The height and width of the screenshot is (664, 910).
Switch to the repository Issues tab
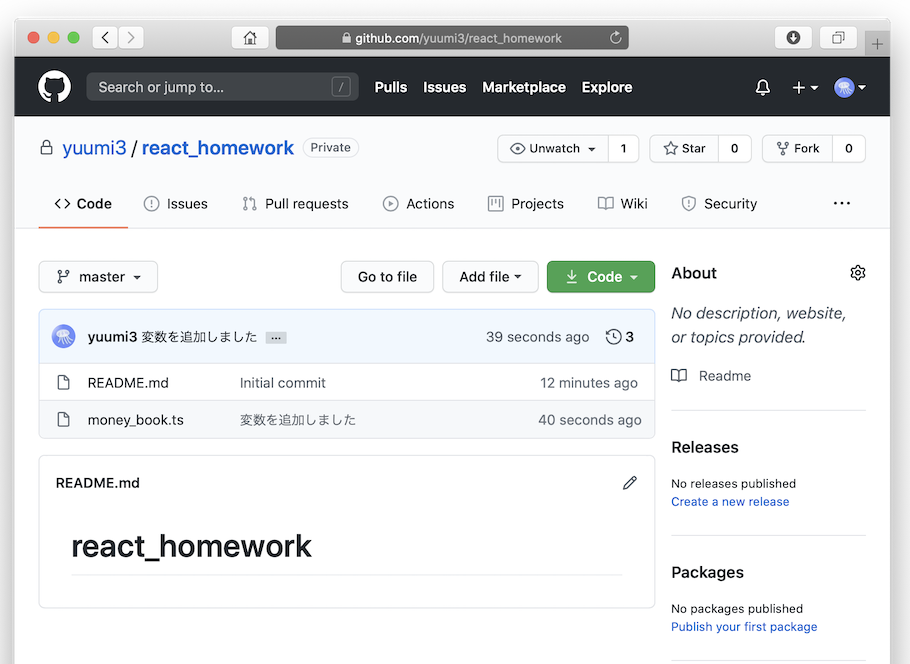(x=176, y=204)
